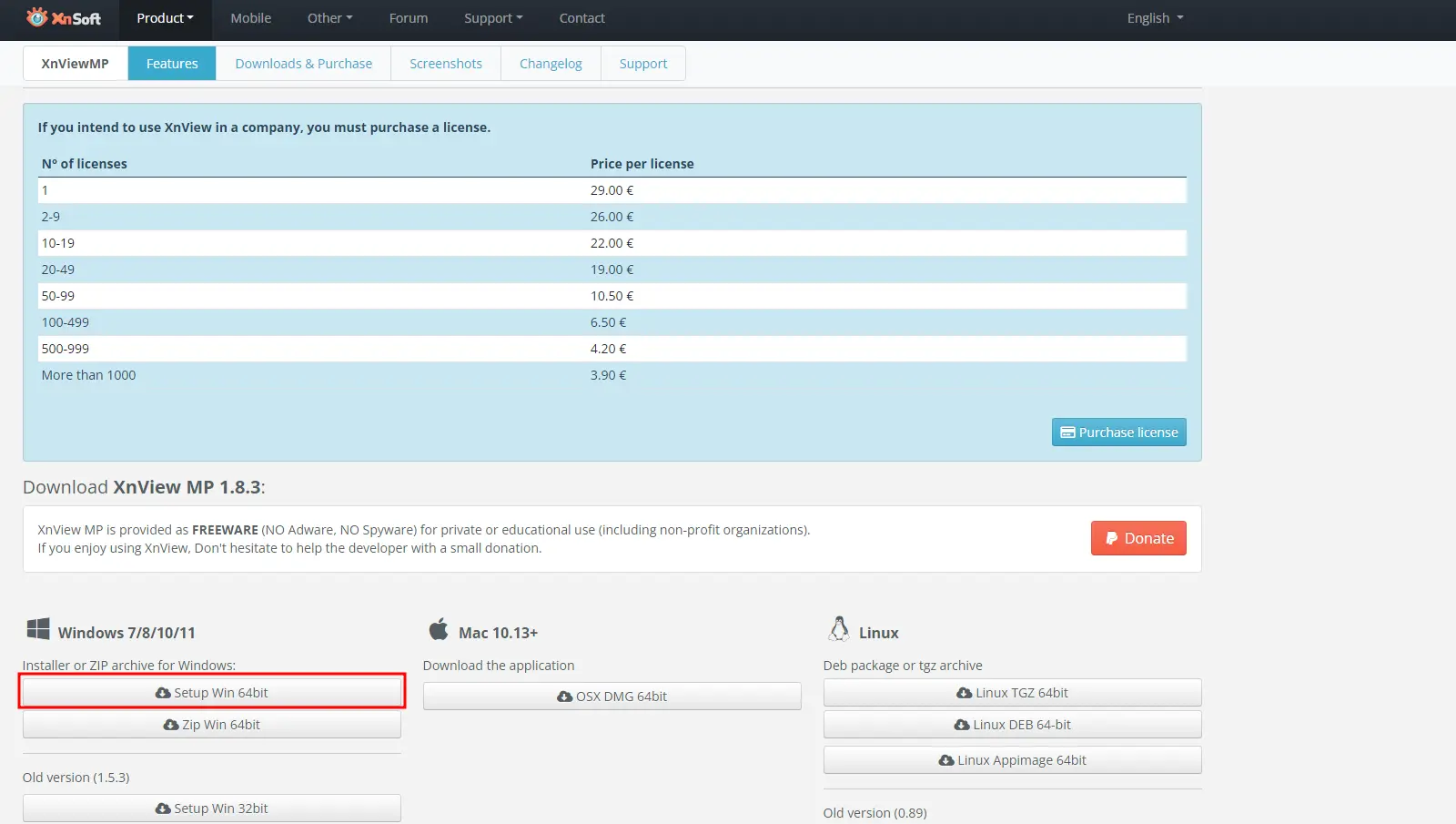Click the Windows 7/8/10/11 heading
The height and width of the screenshot is (824, 1456).
click(x=126, y=633)
